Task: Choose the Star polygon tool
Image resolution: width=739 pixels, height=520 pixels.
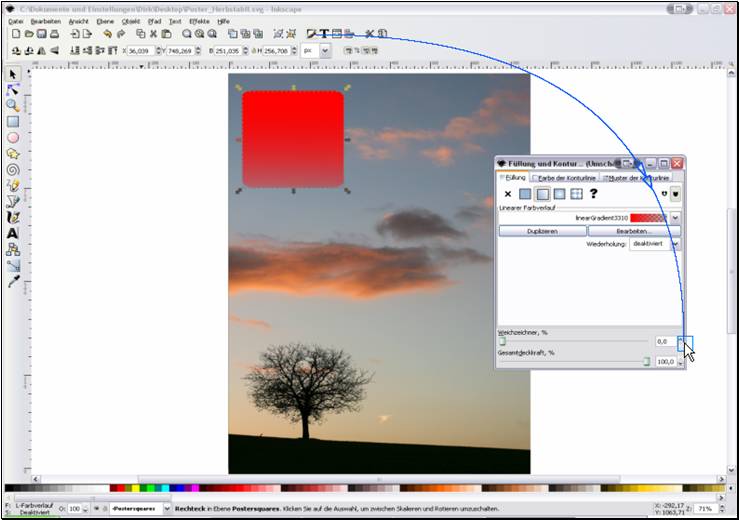Action: (x=13, y=154)
